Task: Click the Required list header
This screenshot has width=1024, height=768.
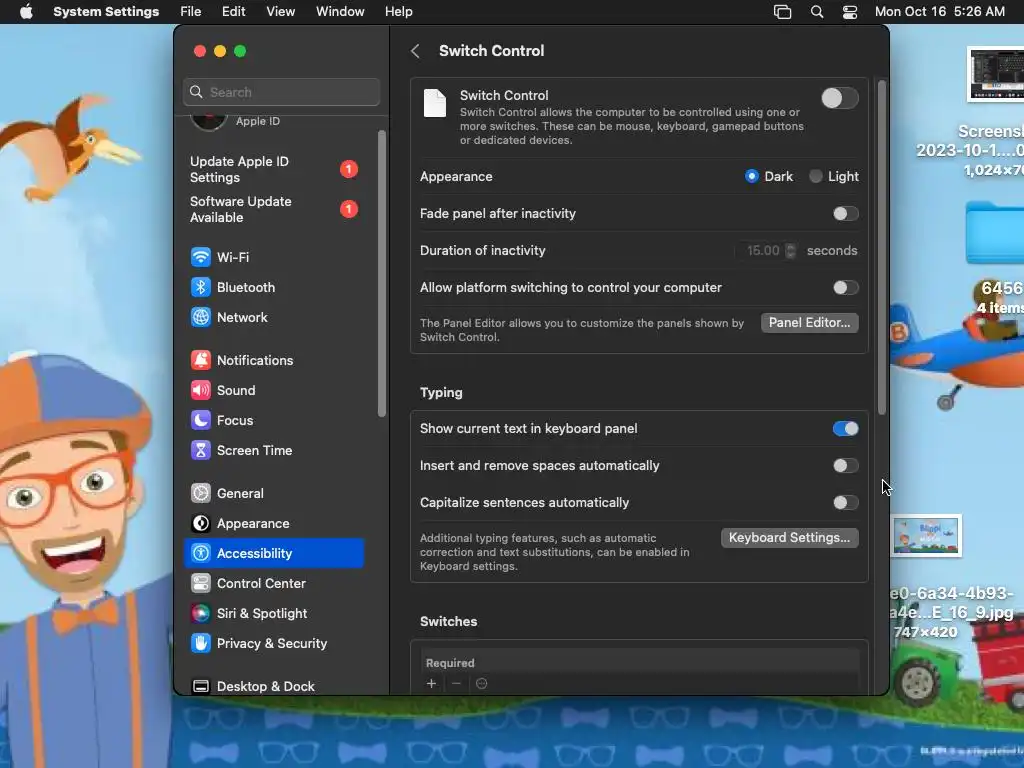Action: (450, 663)
